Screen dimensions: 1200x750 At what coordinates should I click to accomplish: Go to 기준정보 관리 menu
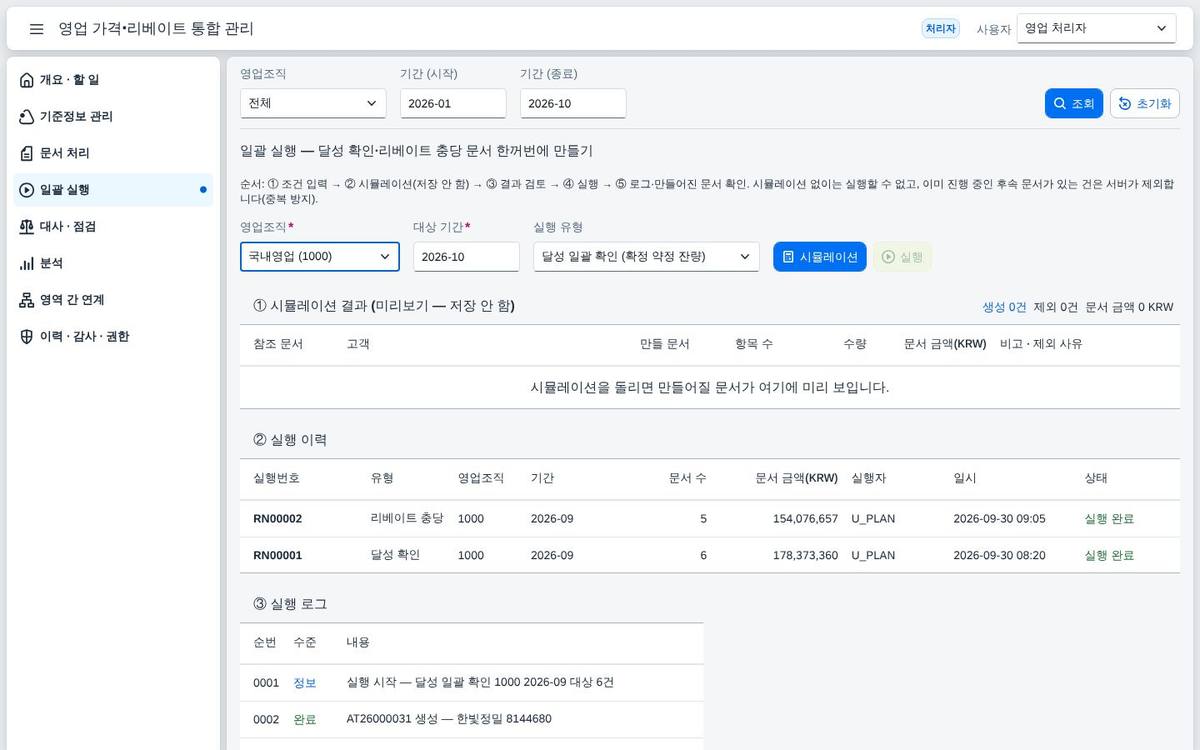113,117
